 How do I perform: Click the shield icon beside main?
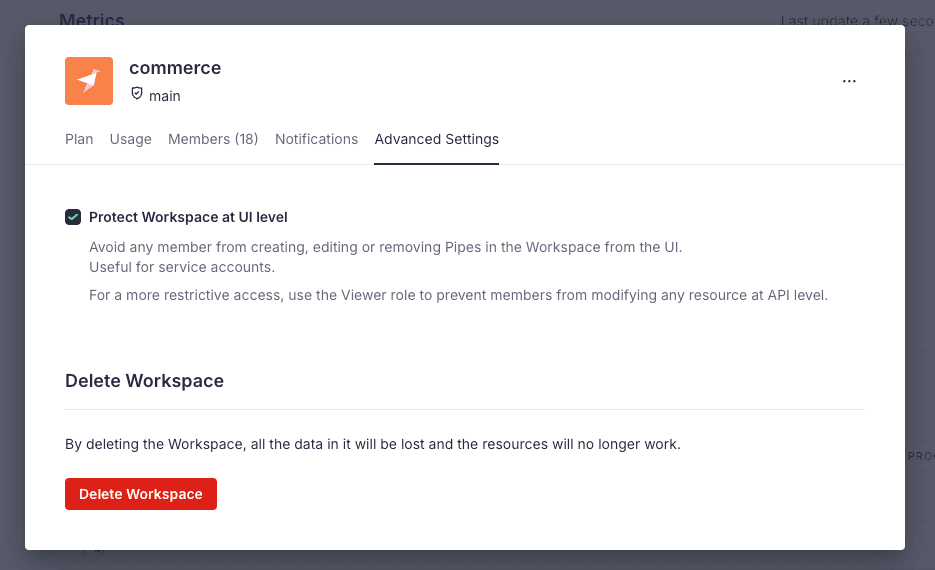click(137, 94)
